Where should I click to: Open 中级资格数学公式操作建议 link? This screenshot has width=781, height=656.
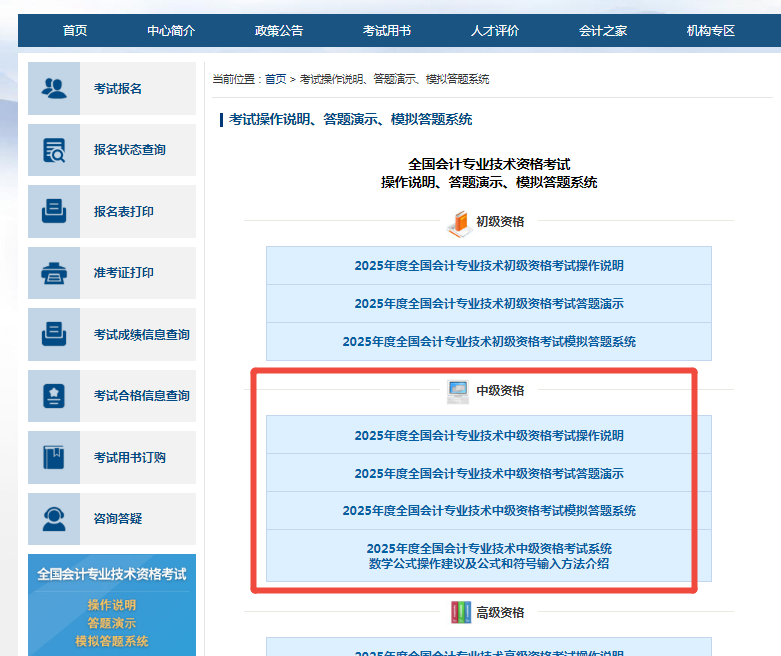coord(488,556)
